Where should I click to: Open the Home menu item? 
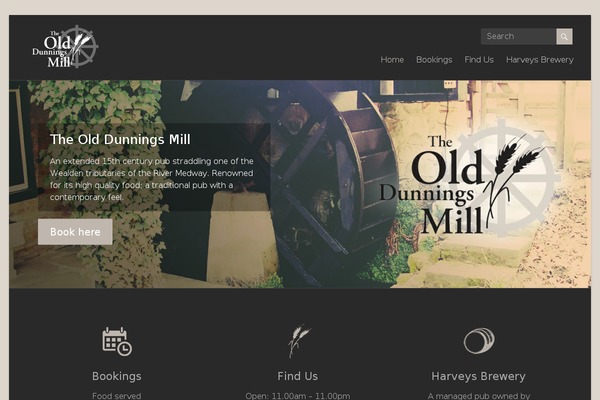(392, 60)
